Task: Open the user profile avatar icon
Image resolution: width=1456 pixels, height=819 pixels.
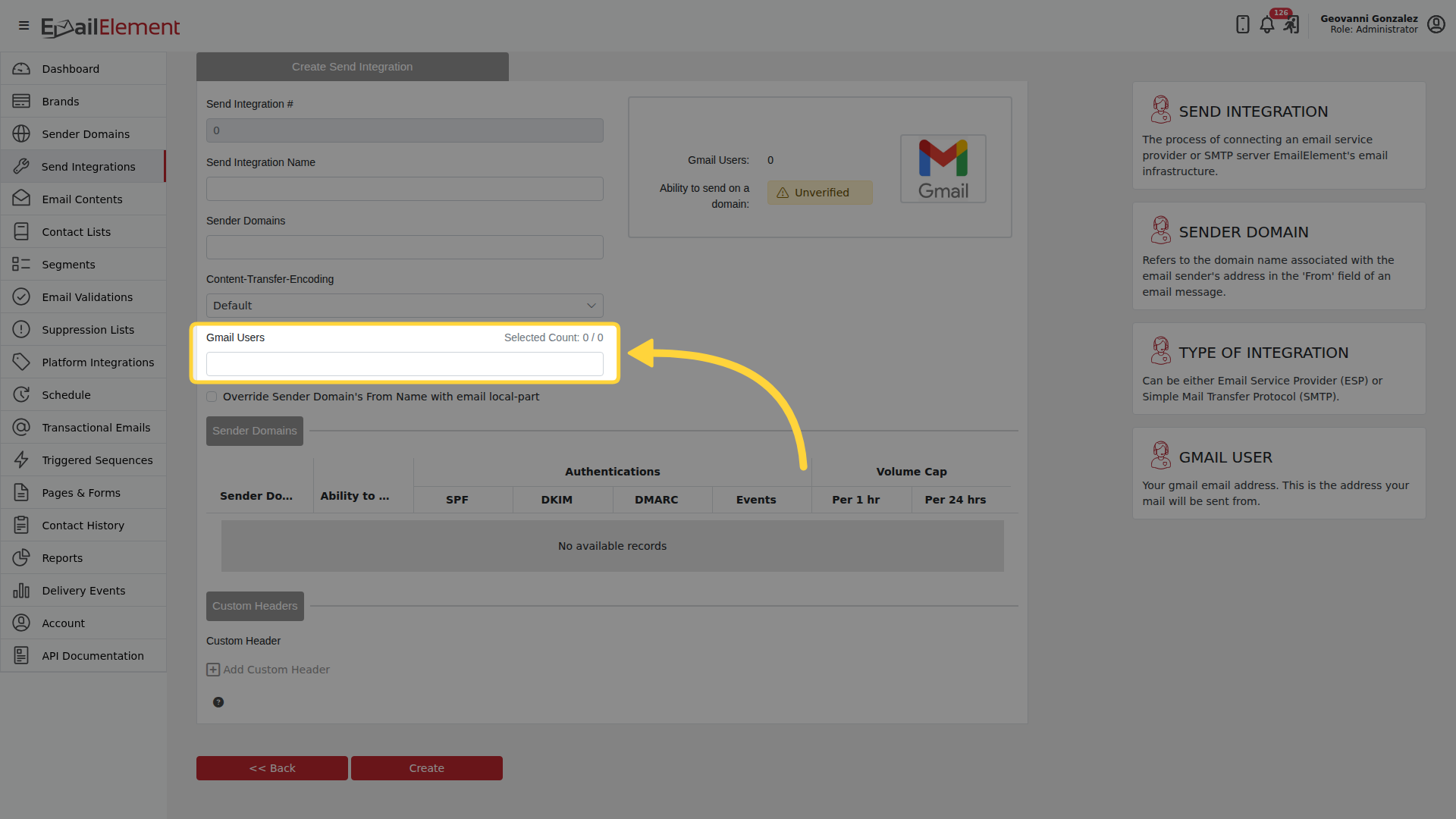Action: (x=1436, y=24)
